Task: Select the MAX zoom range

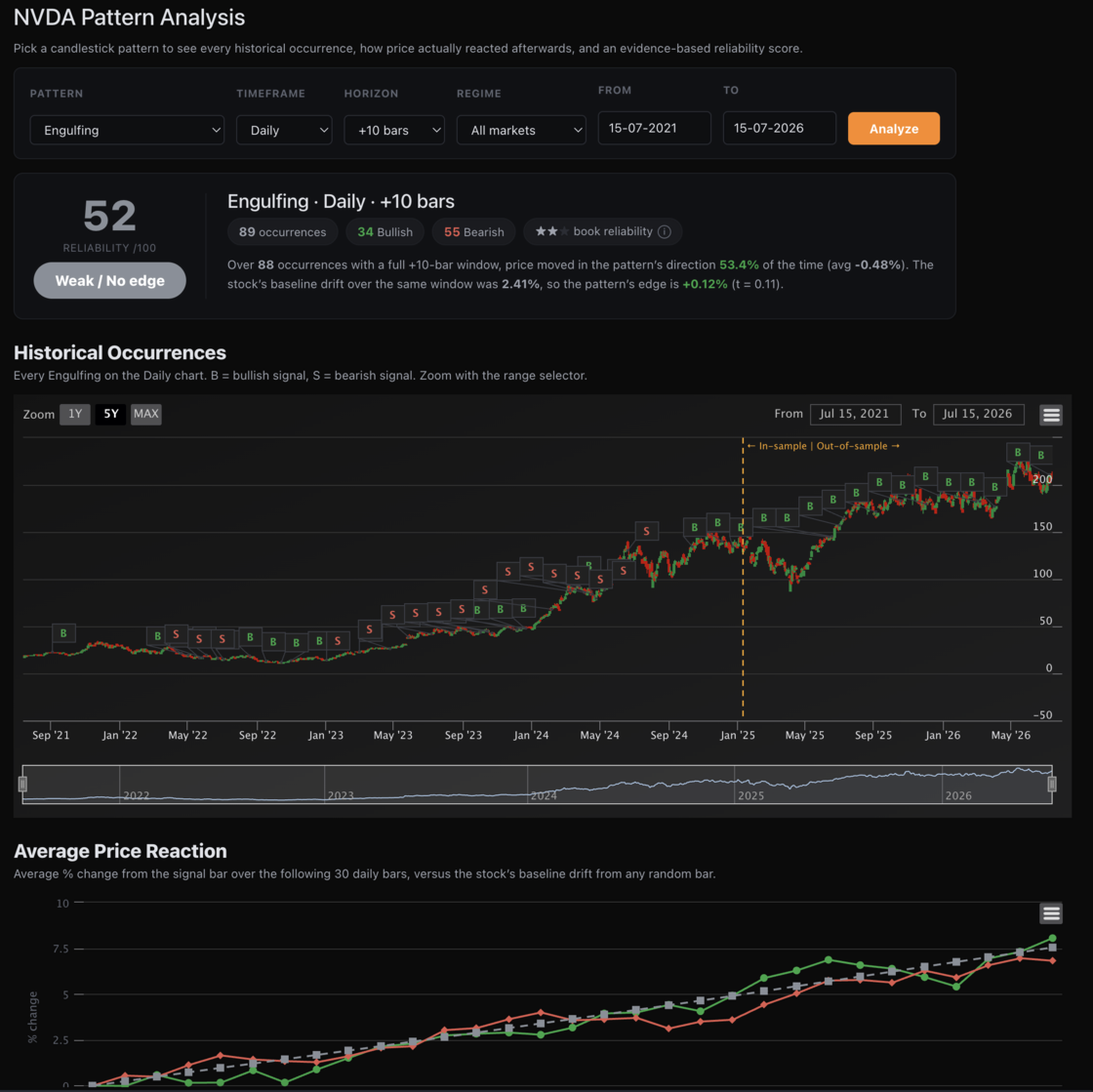Action: 145,414
